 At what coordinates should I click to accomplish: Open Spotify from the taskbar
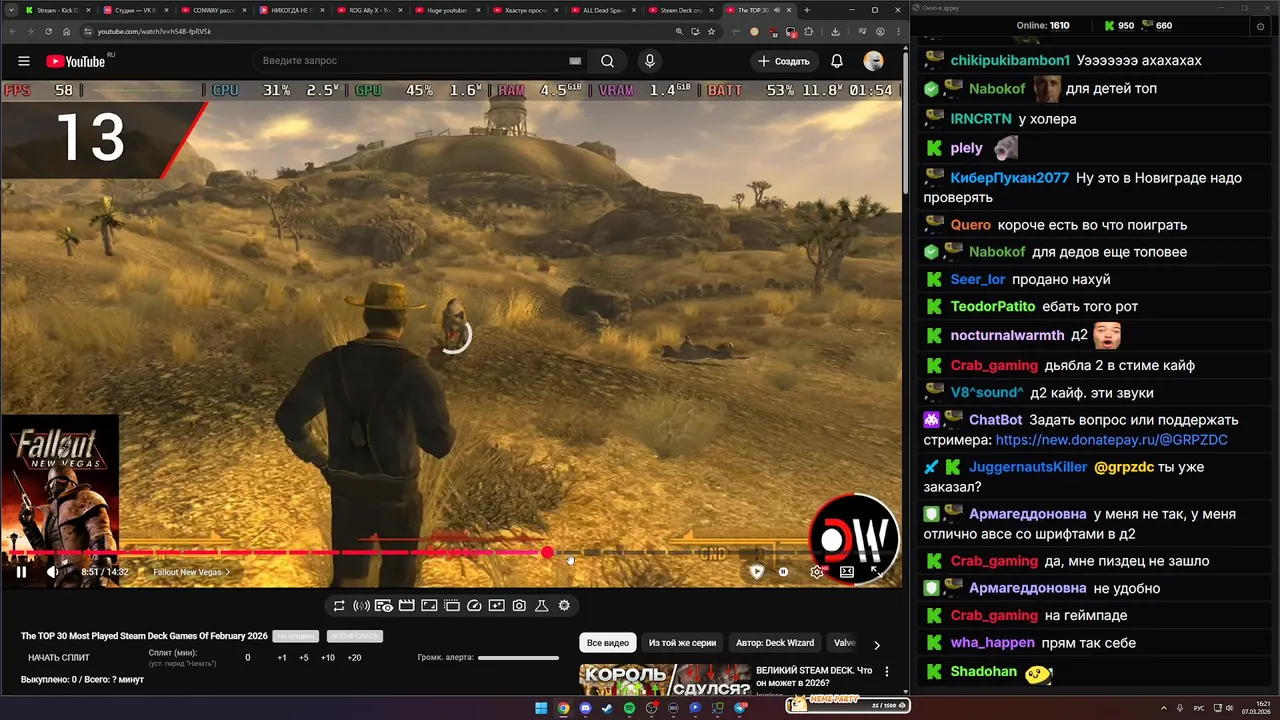coord(629,708)
